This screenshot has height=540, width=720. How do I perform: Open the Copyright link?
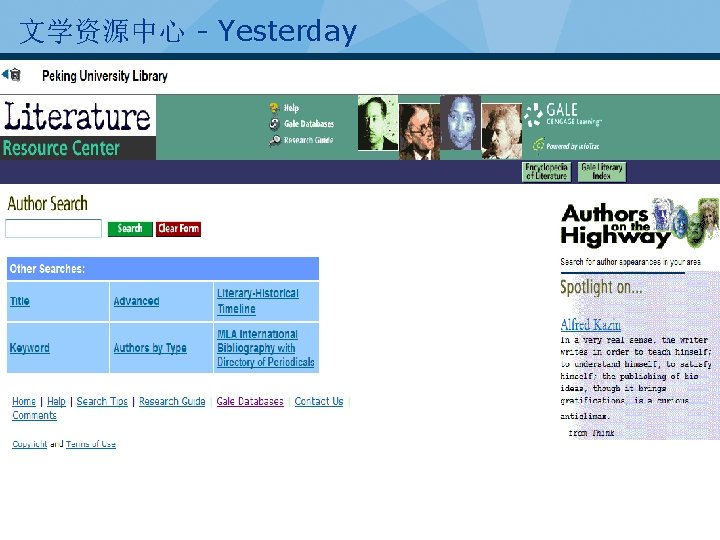coord(29,444)
